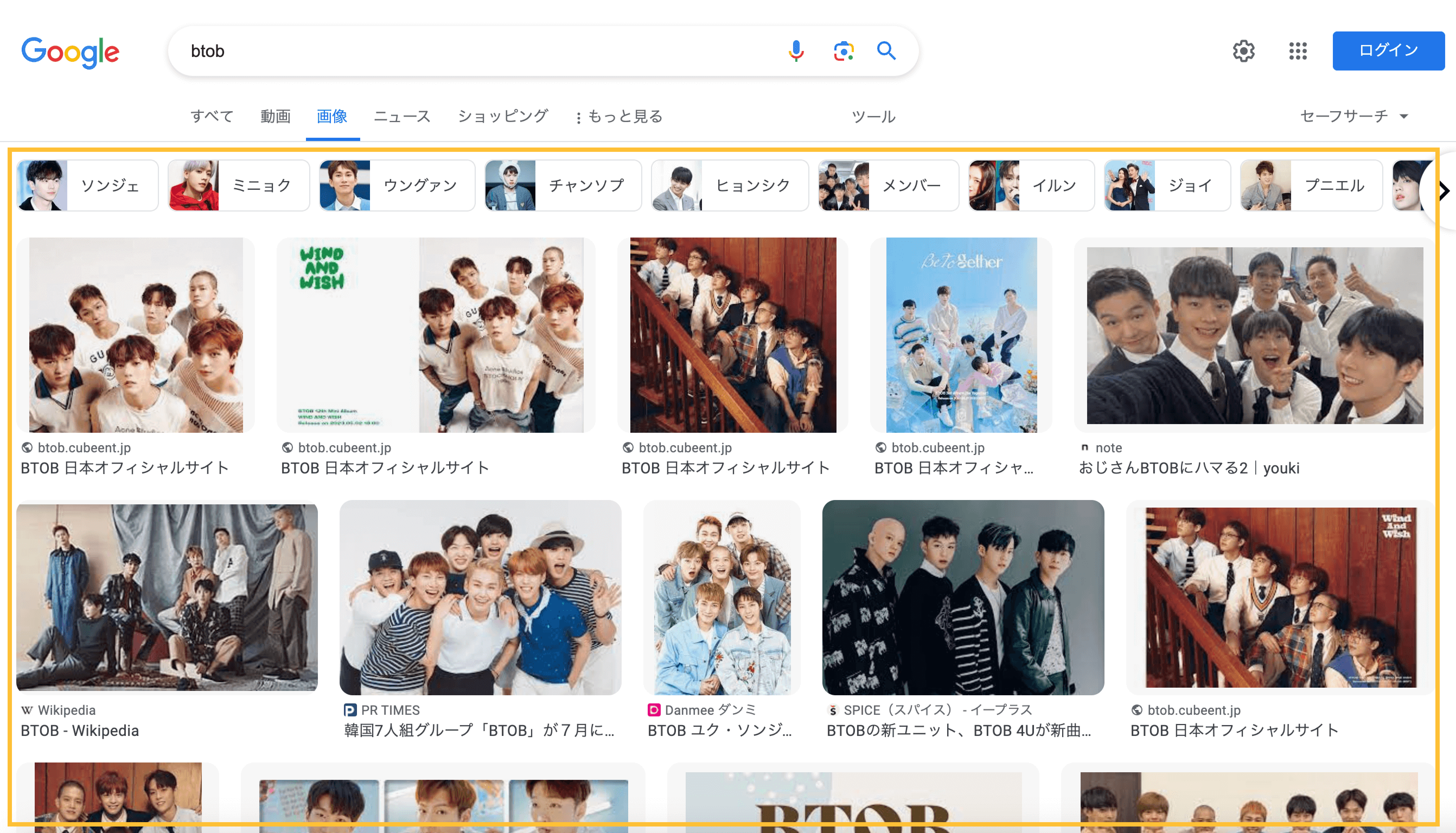1456x833 pixels.
Task: Select the ヒョンシク filter chip
Action: pos(730,185)
